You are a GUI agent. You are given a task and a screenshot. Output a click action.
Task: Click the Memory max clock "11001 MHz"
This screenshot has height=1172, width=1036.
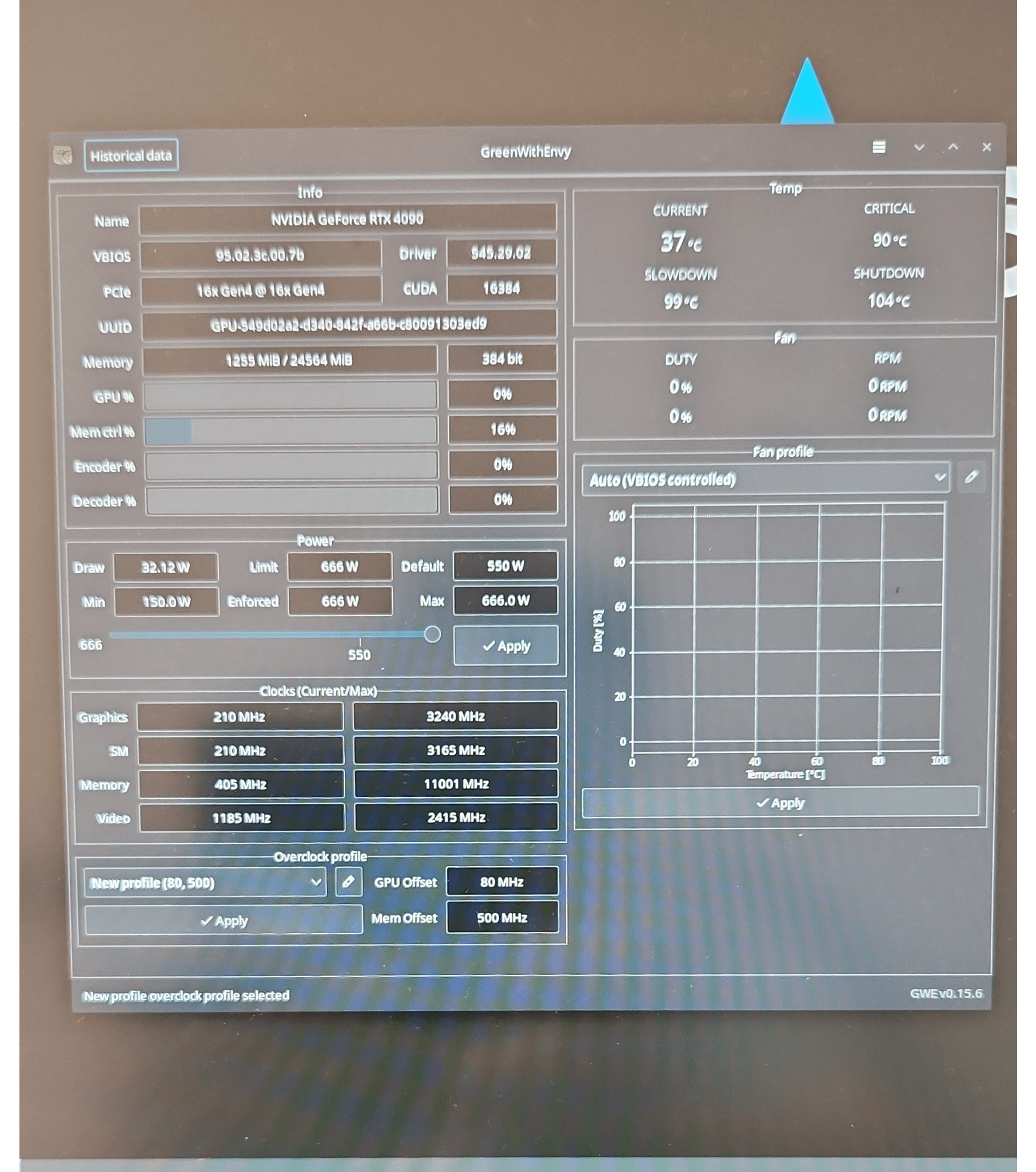(456, 784)
